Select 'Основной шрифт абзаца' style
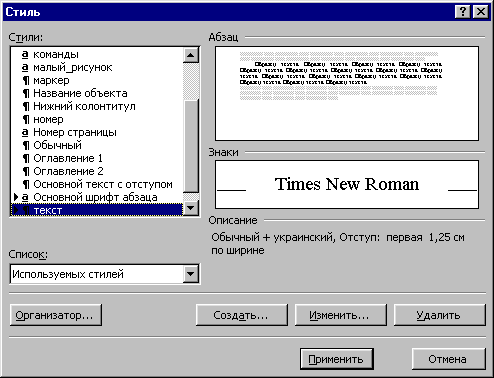The height and width of the screenshot is (378, 494). (97, 197)
